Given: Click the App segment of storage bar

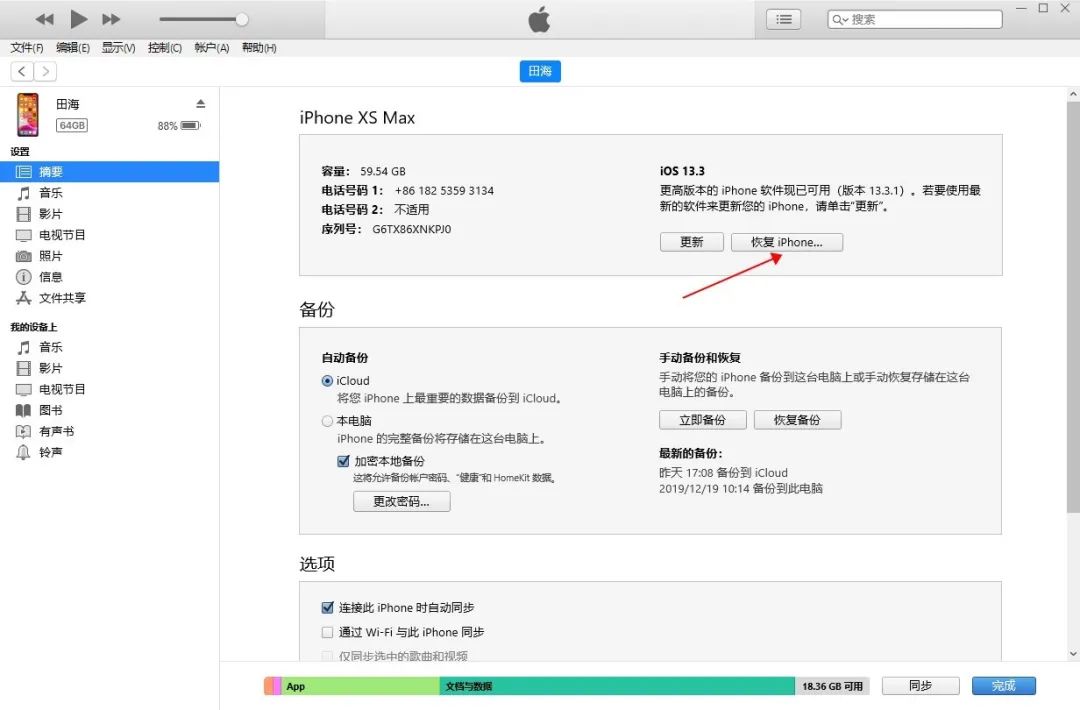Looking at the screenshot, I should [x=360, y=686].
